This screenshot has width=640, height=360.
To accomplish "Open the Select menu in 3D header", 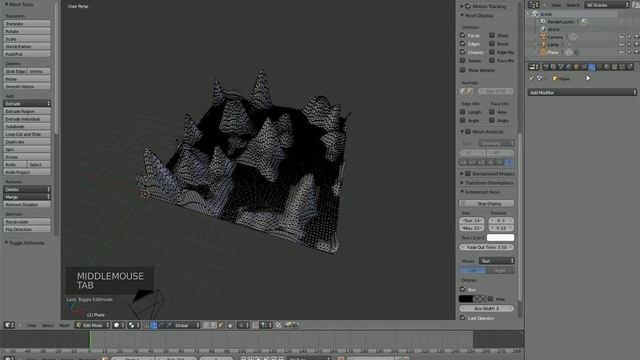I will (48, 326).
